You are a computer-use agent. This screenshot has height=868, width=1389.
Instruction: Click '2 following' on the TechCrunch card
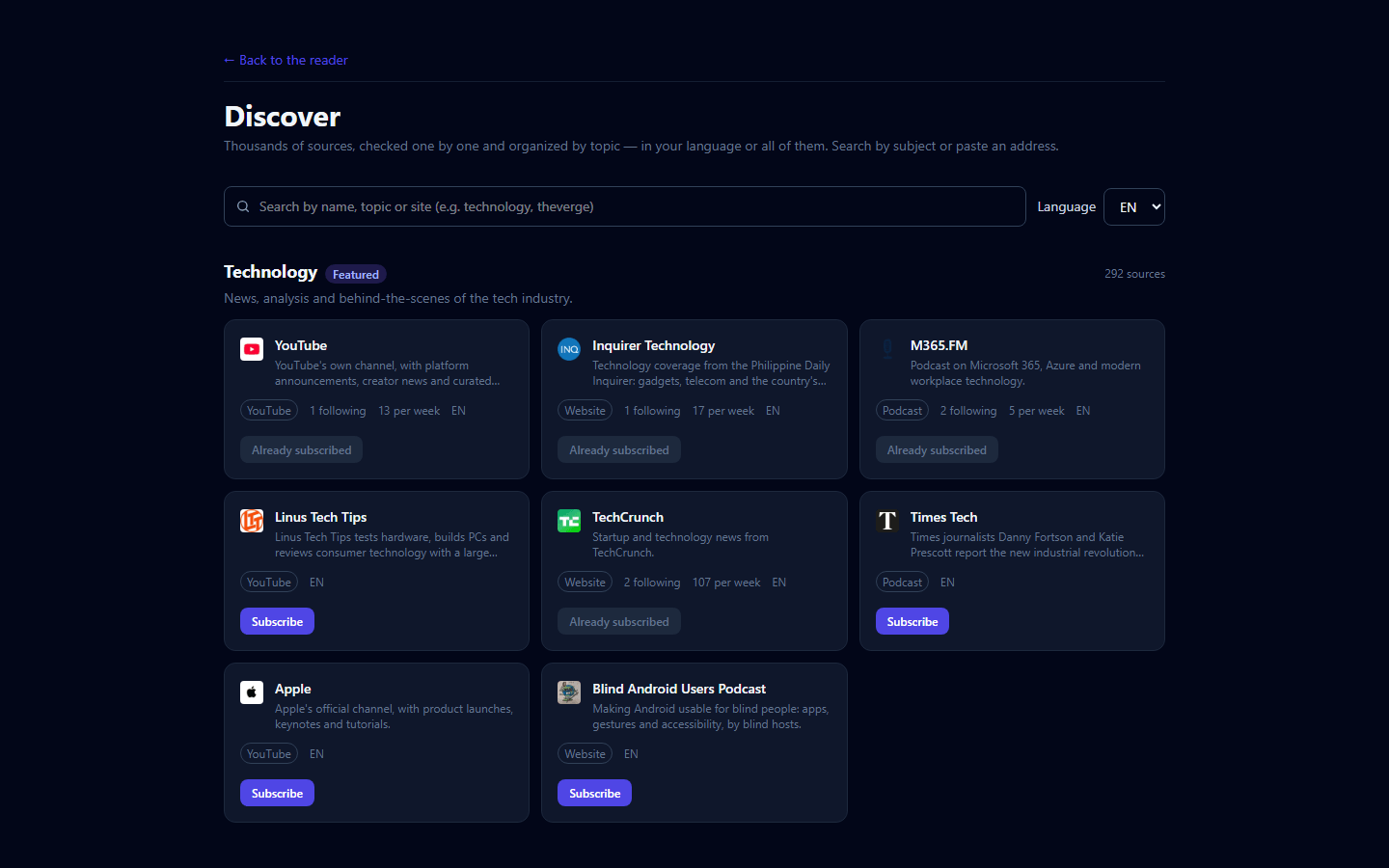(652, 583)
